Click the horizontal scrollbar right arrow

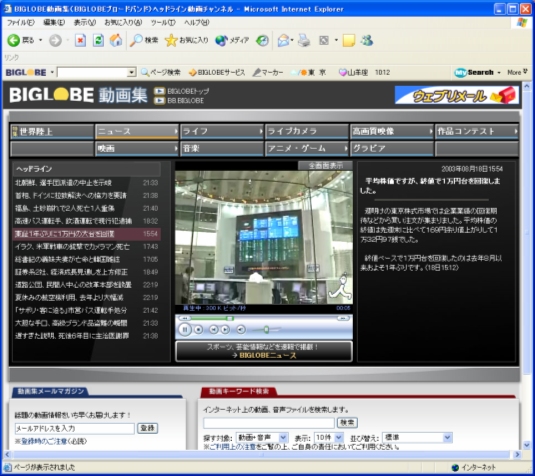[x=517, y=454]
